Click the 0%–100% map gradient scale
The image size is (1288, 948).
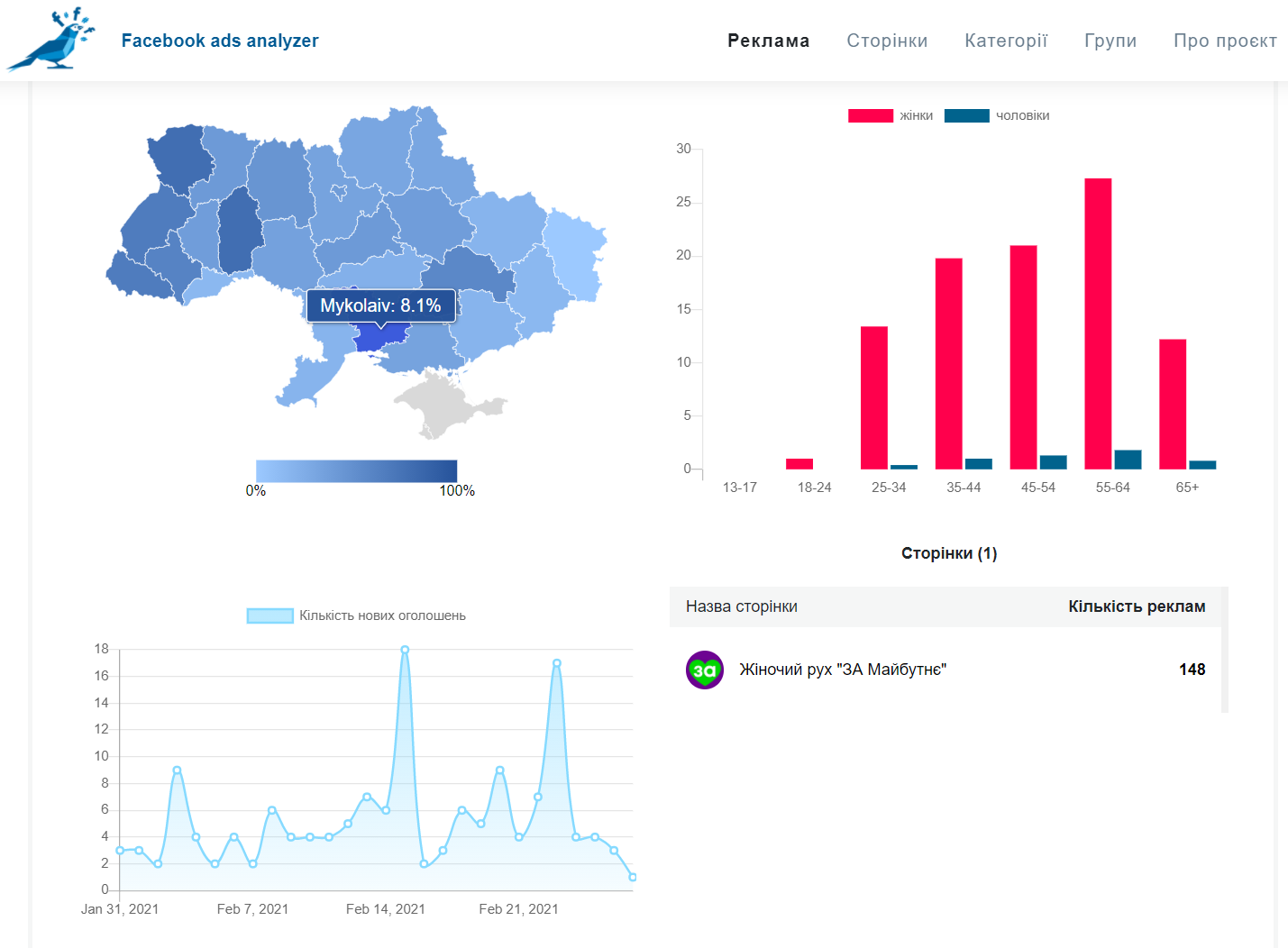pyautogui.click(x=356, y=471)
